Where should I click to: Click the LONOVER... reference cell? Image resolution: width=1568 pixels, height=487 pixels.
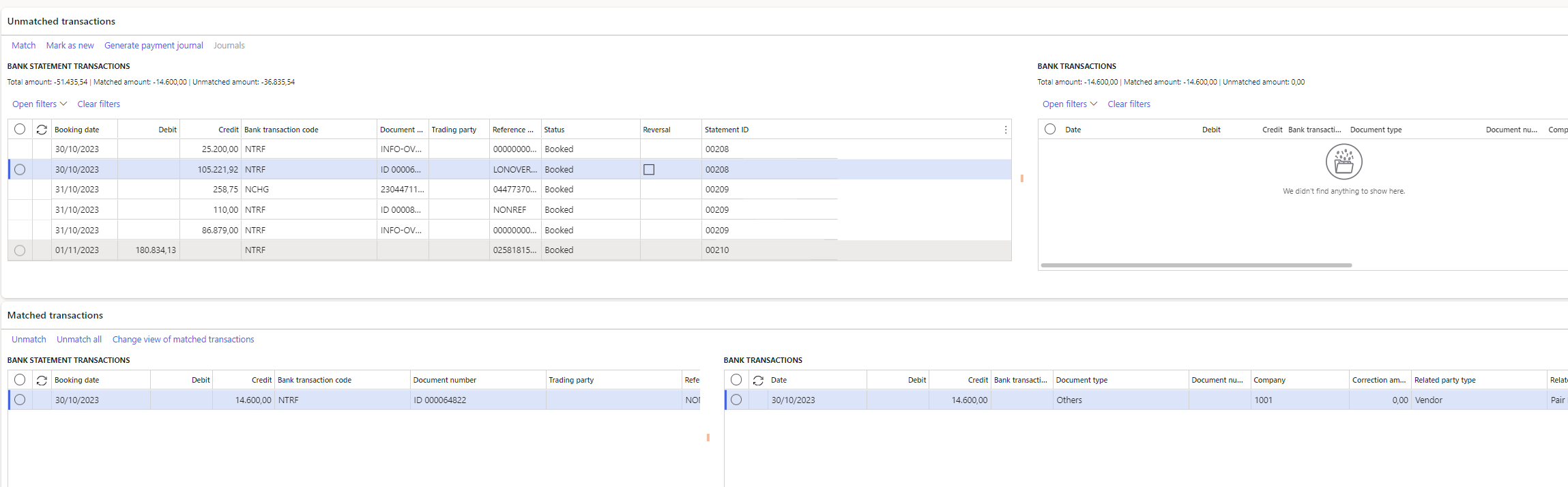point(515,169)
